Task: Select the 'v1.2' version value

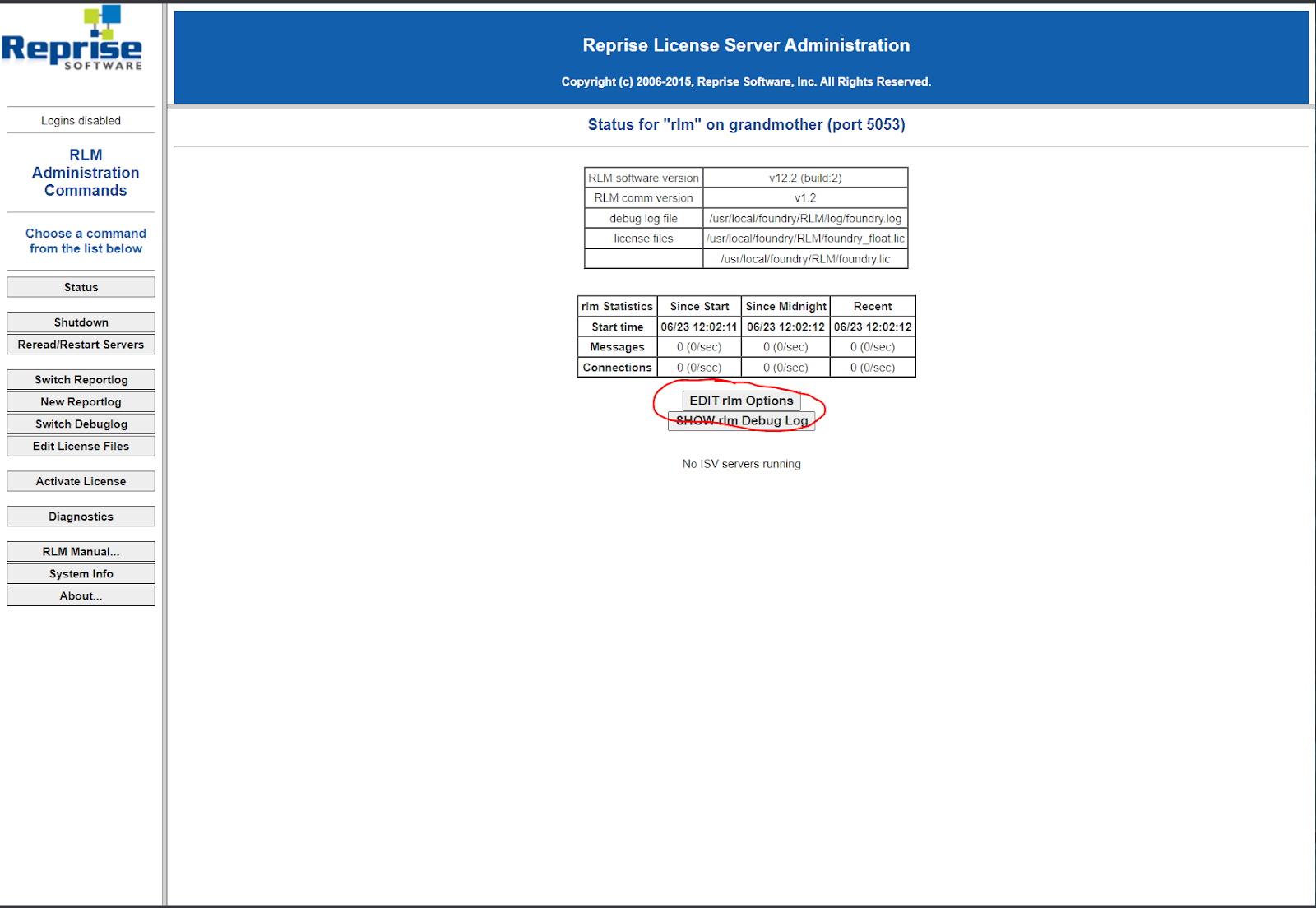Action: pos(805,198)
